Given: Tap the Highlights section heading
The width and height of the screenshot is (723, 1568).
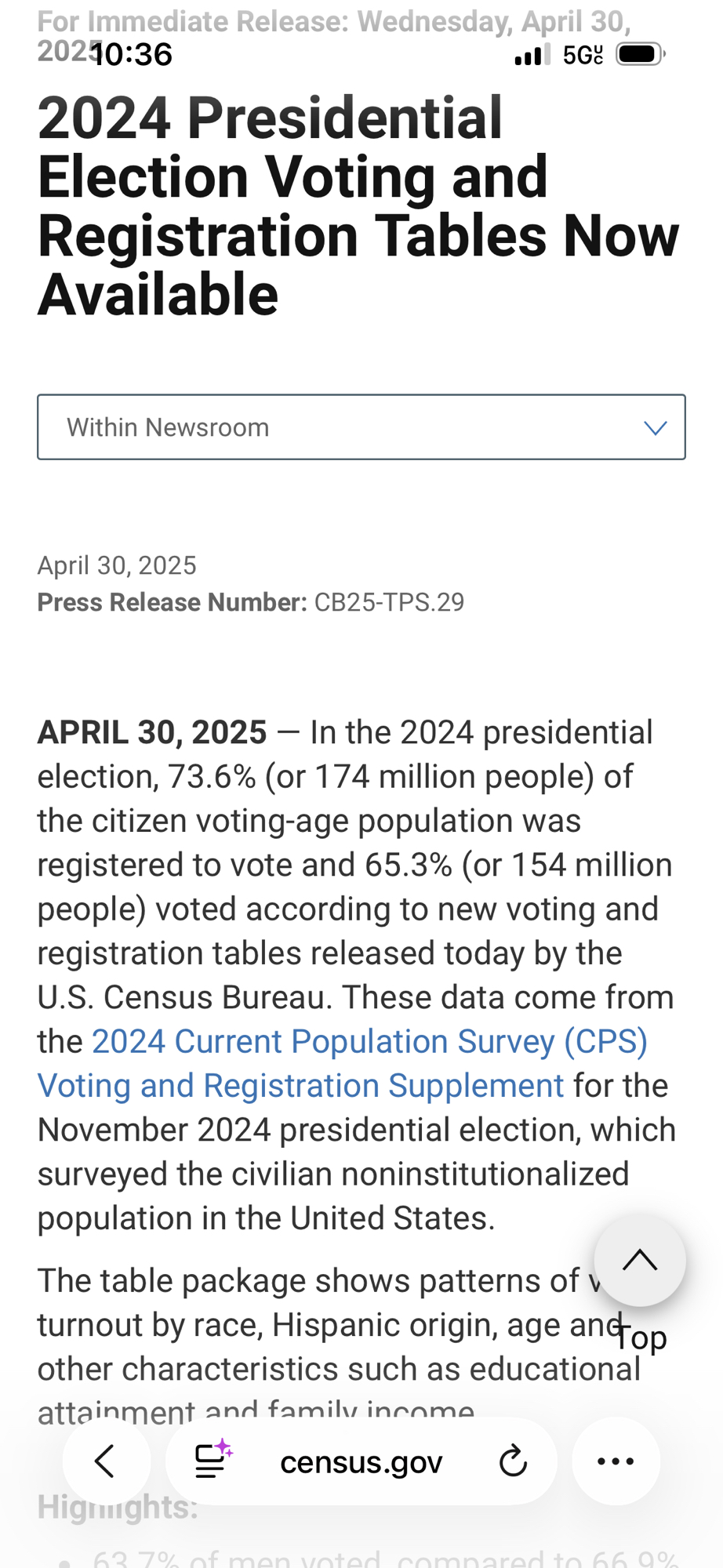Looking at the screenshot, I should tap(118, 1507).
